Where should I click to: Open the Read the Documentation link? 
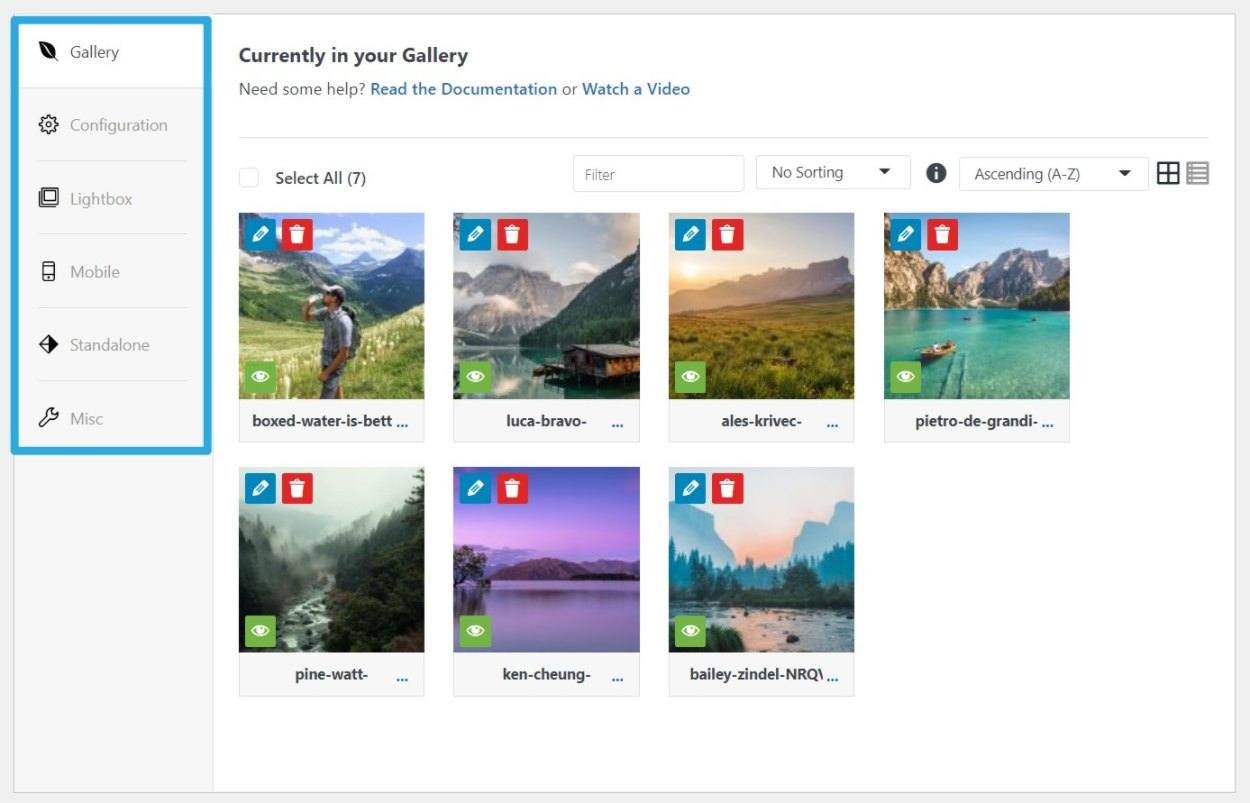coord(463,89)
